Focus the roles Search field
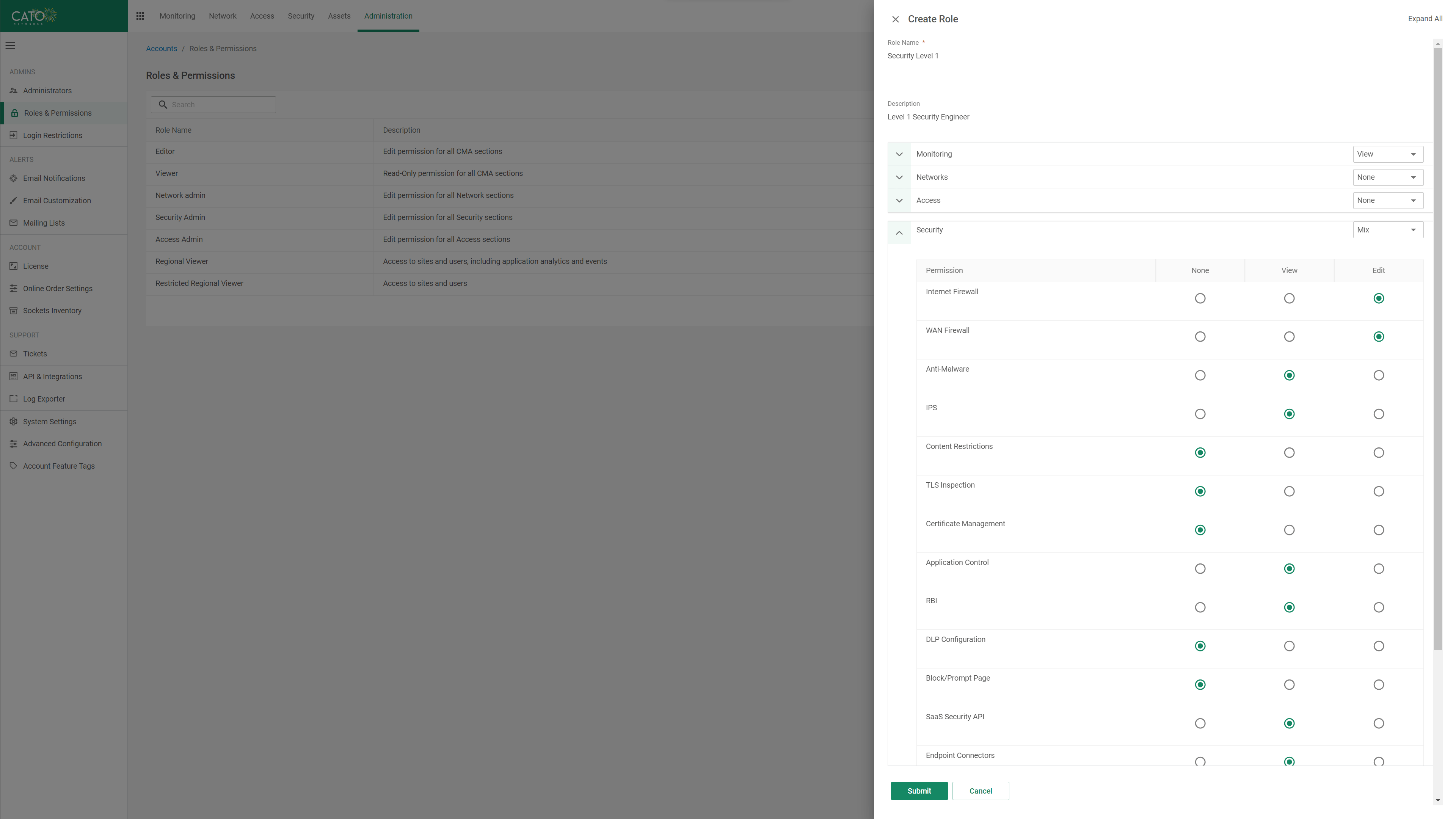This screenshot has width=1456, height=819. [213, 105]
